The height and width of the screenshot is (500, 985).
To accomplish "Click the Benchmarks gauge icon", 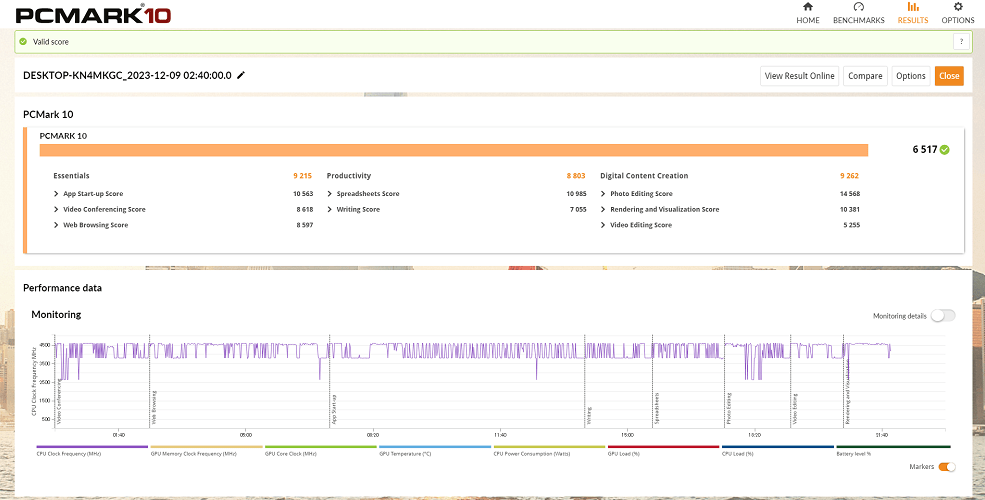I will click(859, 7).
